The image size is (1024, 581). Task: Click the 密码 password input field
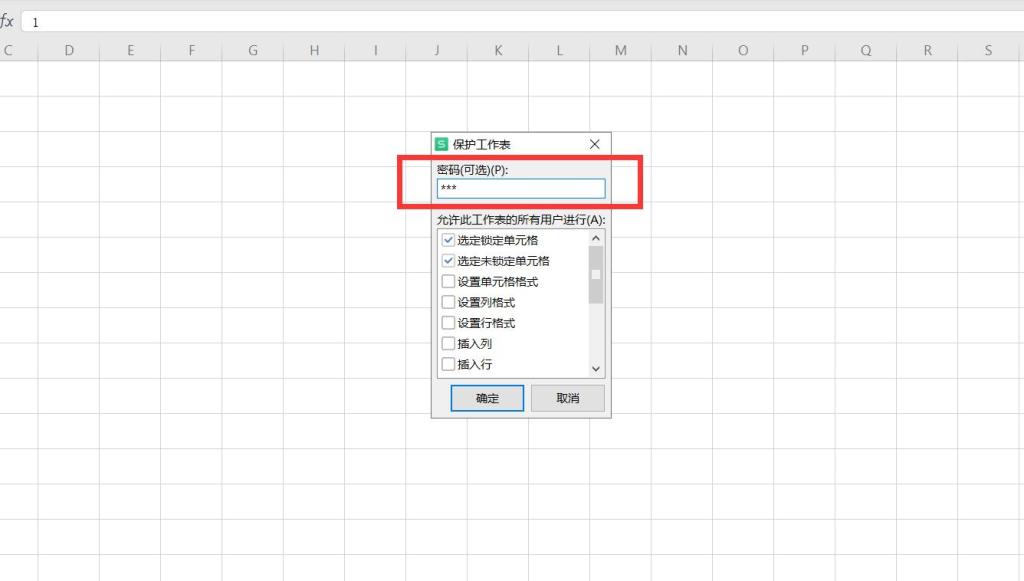(x=521, y=189)
